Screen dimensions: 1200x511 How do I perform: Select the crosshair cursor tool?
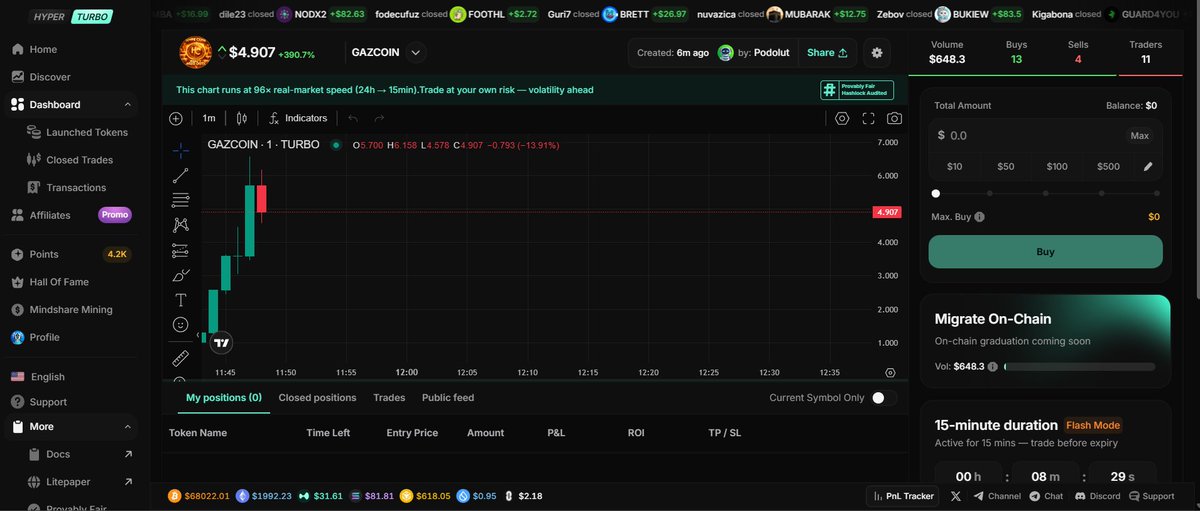(180, 150)
